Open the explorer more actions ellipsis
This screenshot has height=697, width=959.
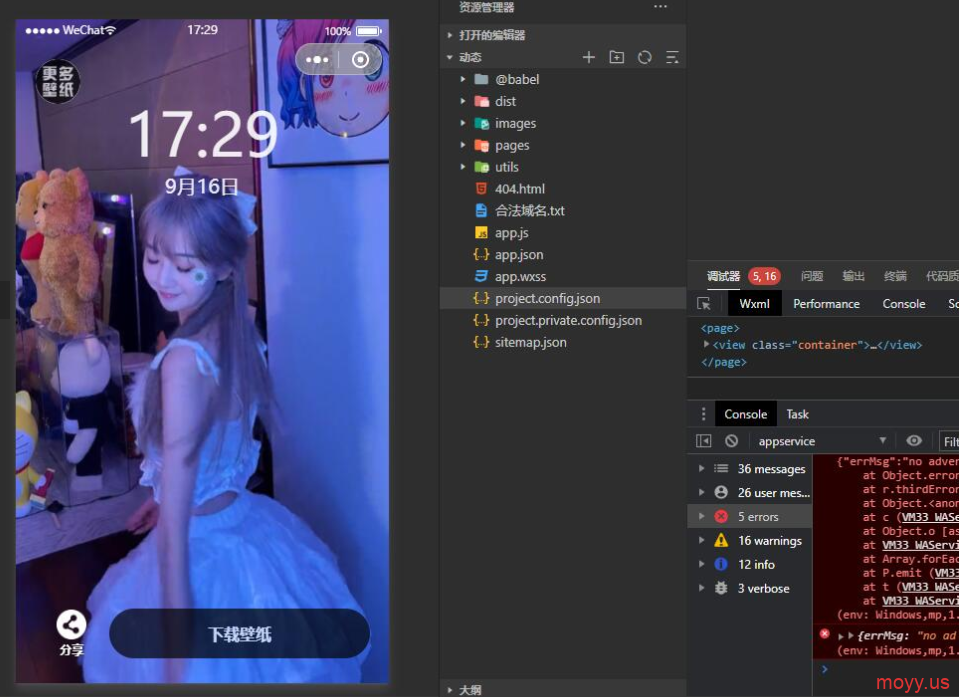[x=660, y=7]
